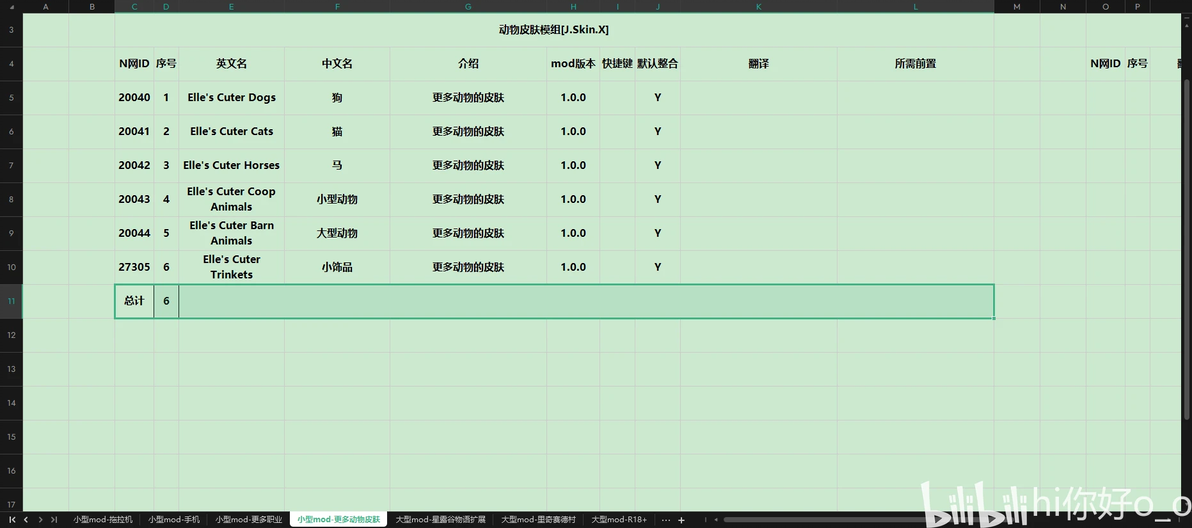Click version 1.0.0 in the Dogs row
The width and height of the screenshot is (1192, 528).
pos(573,97)
